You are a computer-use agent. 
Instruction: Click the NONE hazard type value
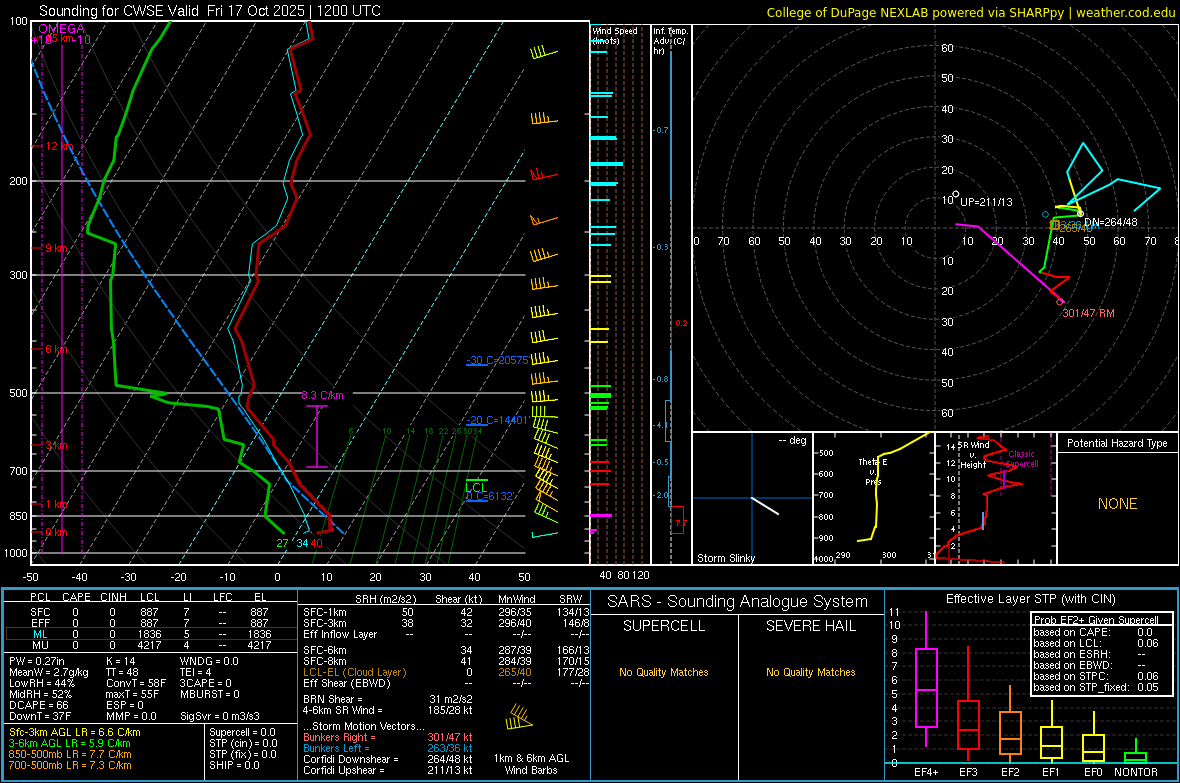(1118, 504)
